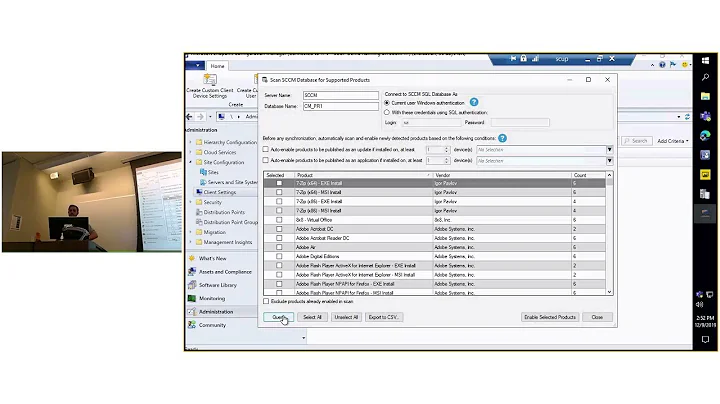Screen dimensions: 720x404
Task: Click Export to CSV button
Action: pos(384,317)
